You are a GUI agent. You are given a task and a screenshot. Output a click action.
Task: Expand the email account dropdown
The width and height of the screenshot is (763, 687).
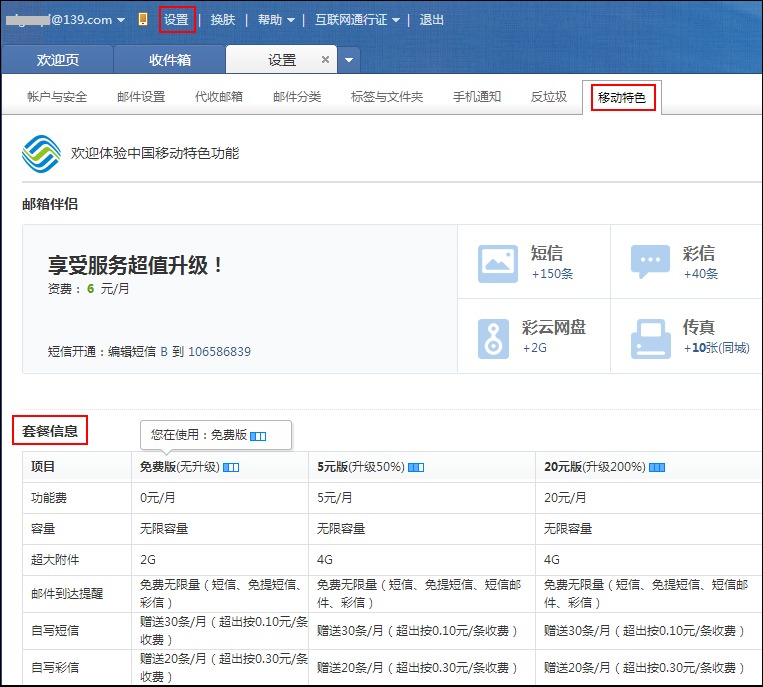pos(121,20)
